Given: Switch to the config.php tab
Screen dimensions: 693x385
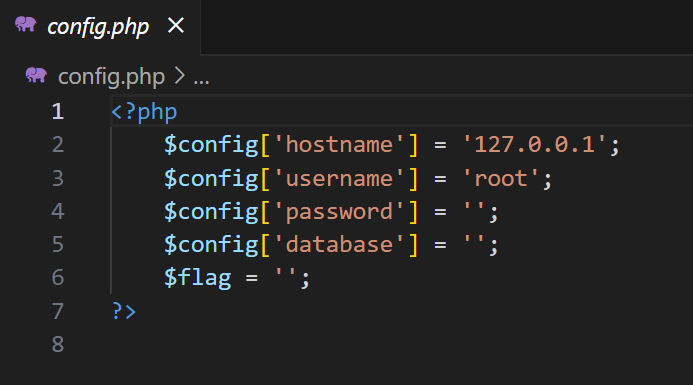Looking at the screenshot, I should pos(100,27).
